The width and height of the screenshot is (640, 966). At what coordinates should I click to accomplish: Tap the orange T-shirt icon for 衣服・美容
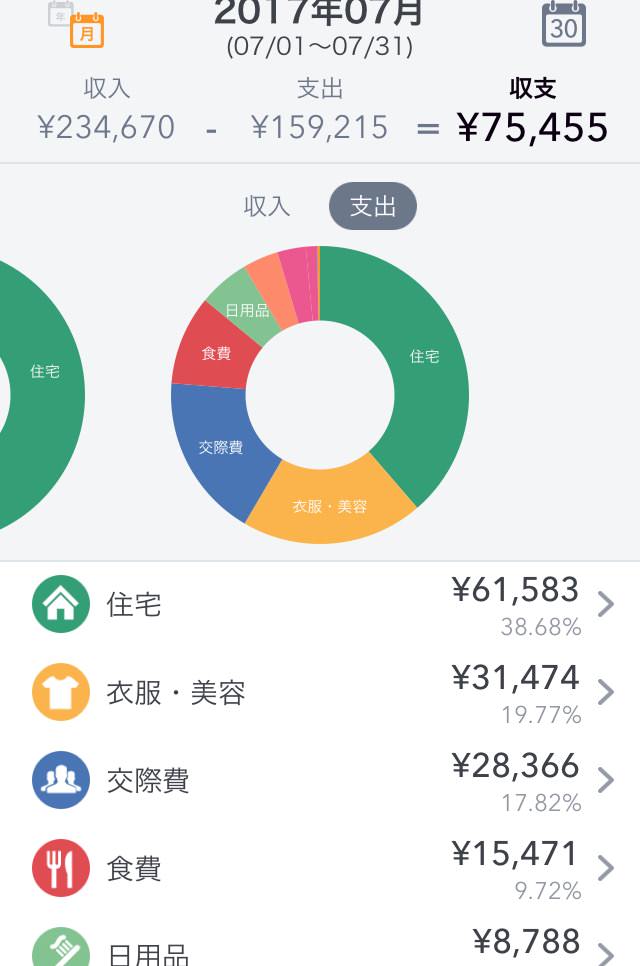[x=60, y=692]
